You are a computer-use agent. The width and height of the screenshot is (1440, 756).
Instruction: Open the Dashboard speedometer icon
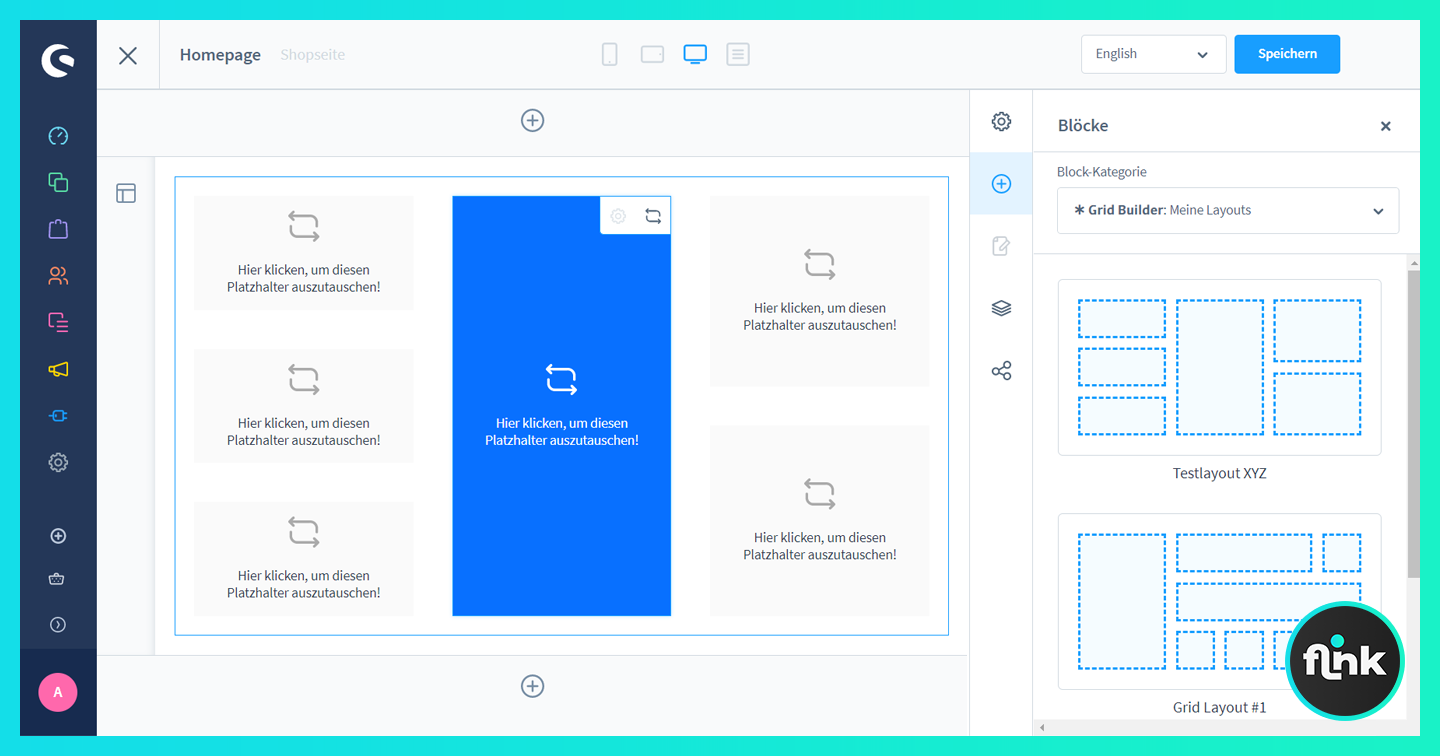(58, 136)
